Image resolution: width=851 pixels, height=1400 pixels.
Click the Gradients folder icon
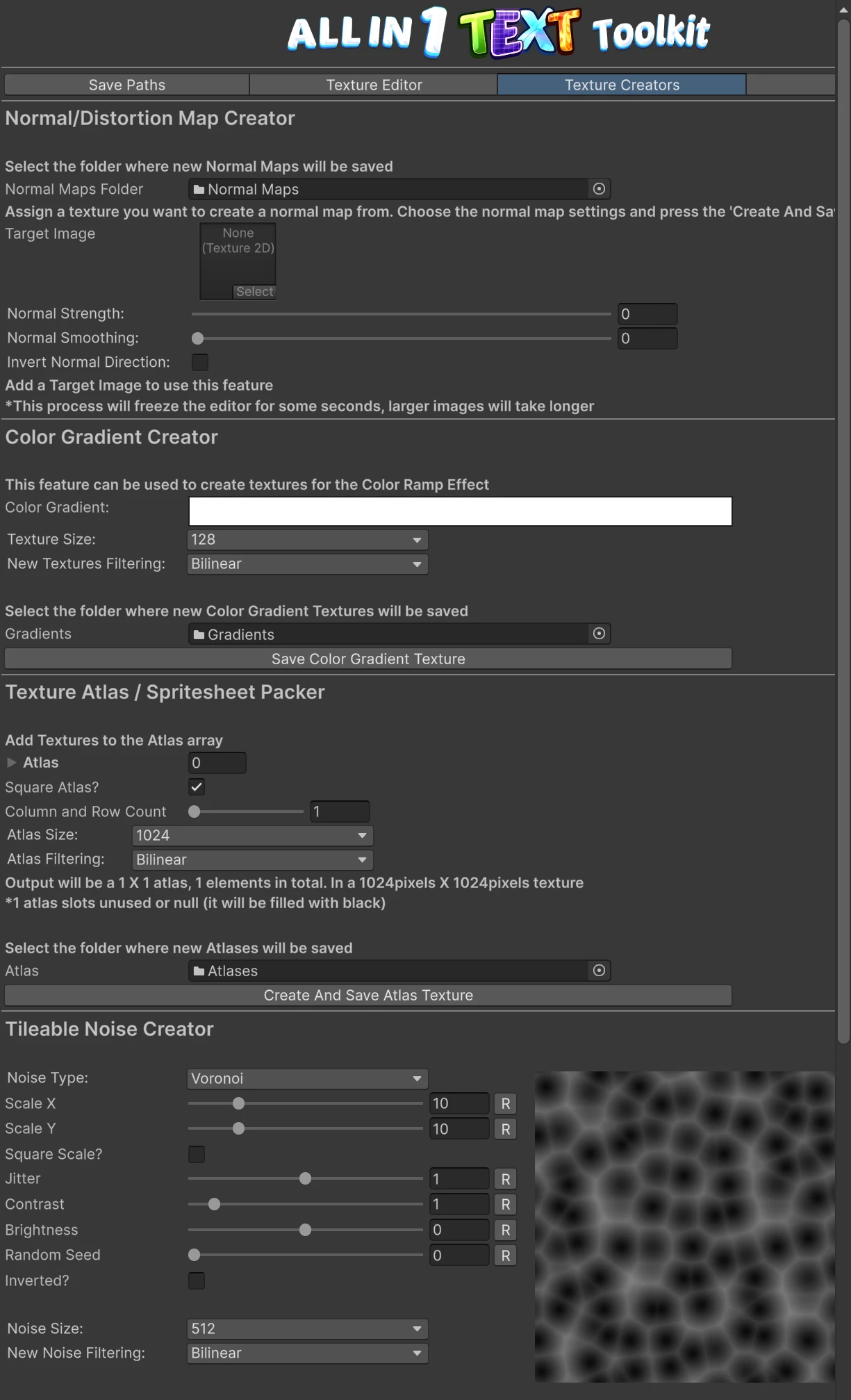(199, 634)
